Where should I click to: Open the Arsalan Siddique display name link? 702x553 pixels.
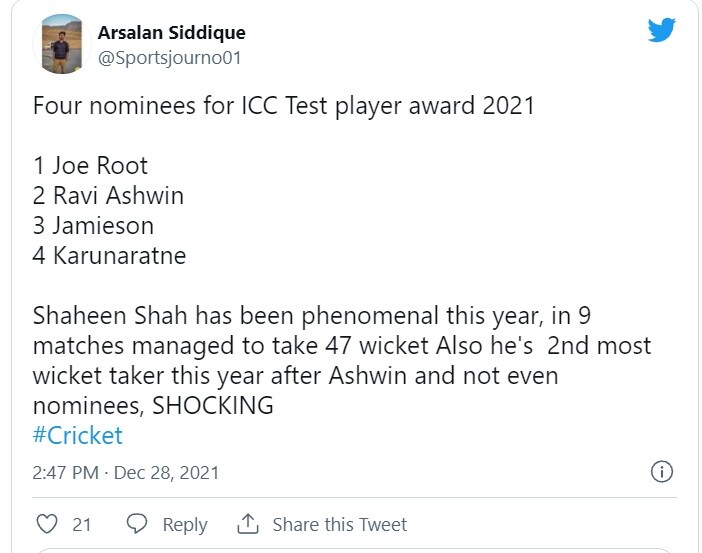click(171, 33)
